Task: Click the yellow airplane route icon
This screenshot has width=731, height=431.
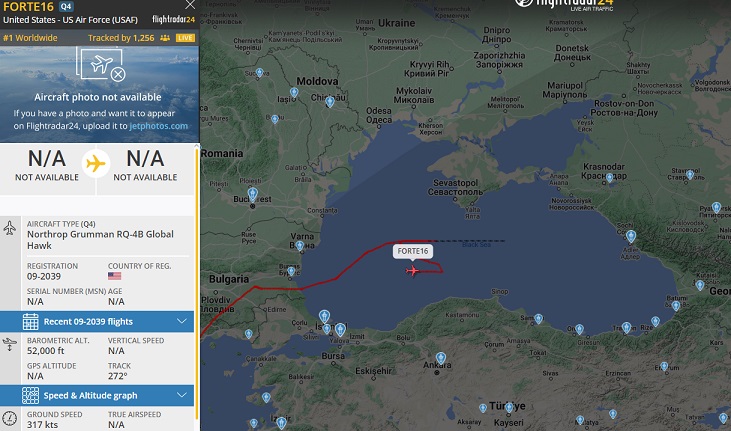Action: click(x=96, y=164)
